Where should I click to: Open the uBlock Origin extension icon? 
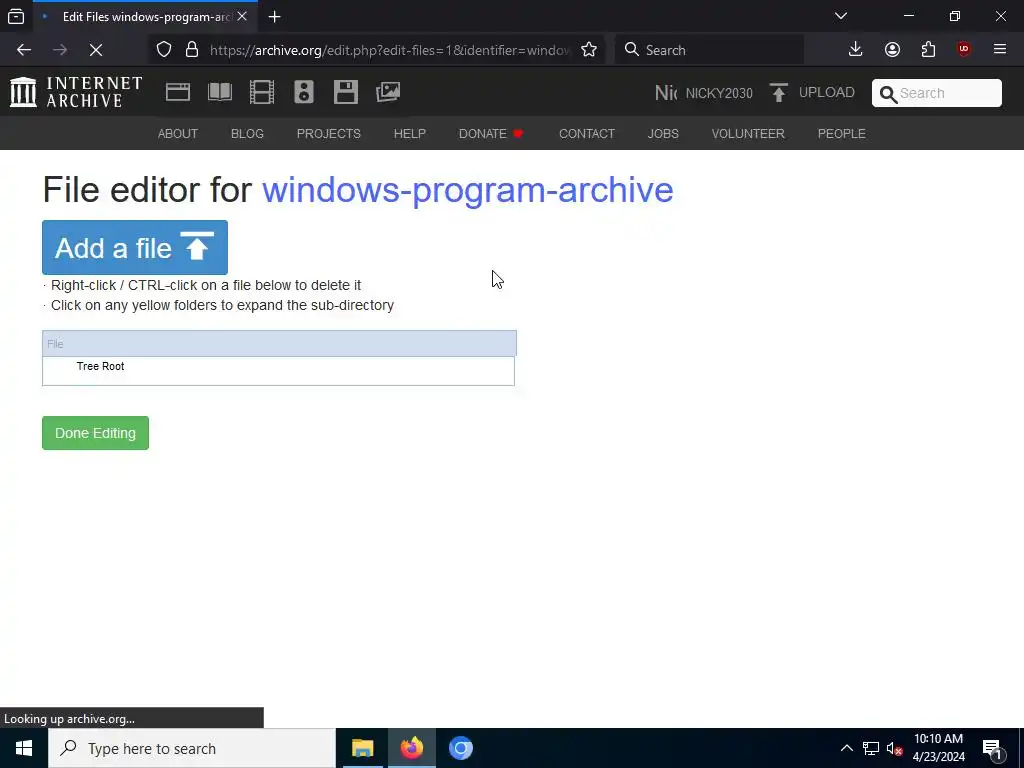(964, 50)
